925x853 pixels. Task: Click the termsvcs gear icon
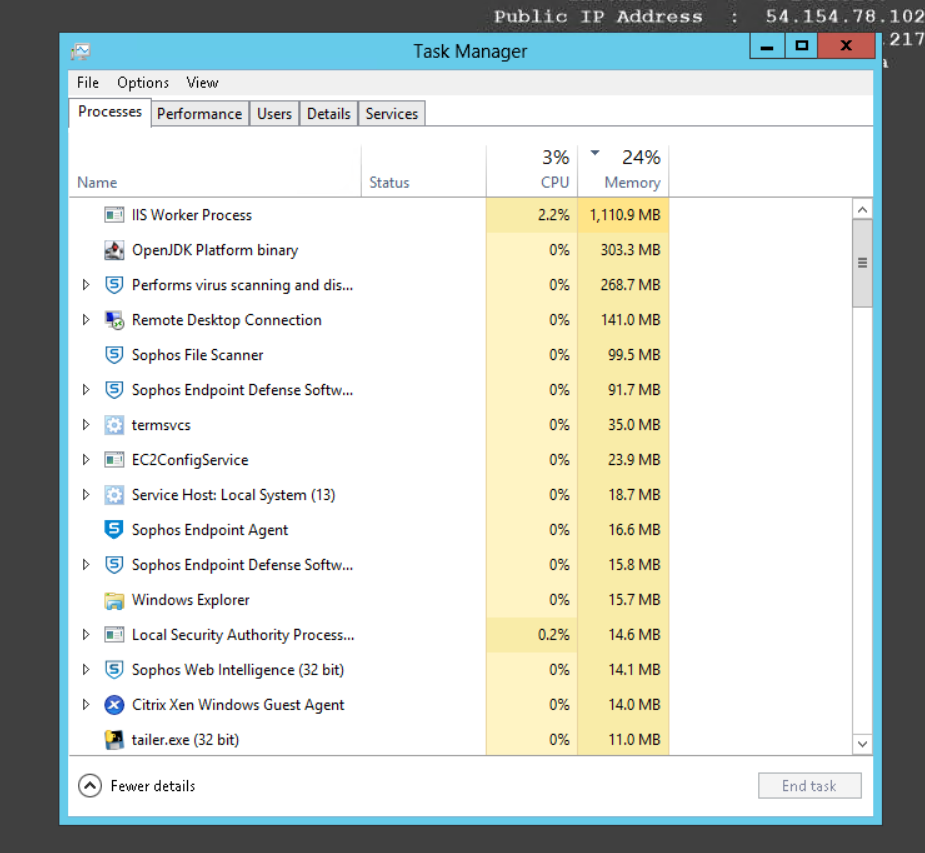tap(114, 425)
